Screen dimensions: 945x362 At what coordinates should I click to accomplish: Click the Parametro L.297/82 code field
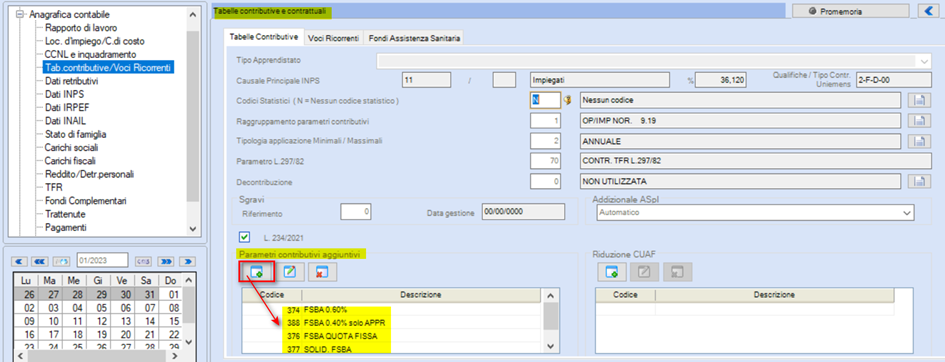pos(545,161)
